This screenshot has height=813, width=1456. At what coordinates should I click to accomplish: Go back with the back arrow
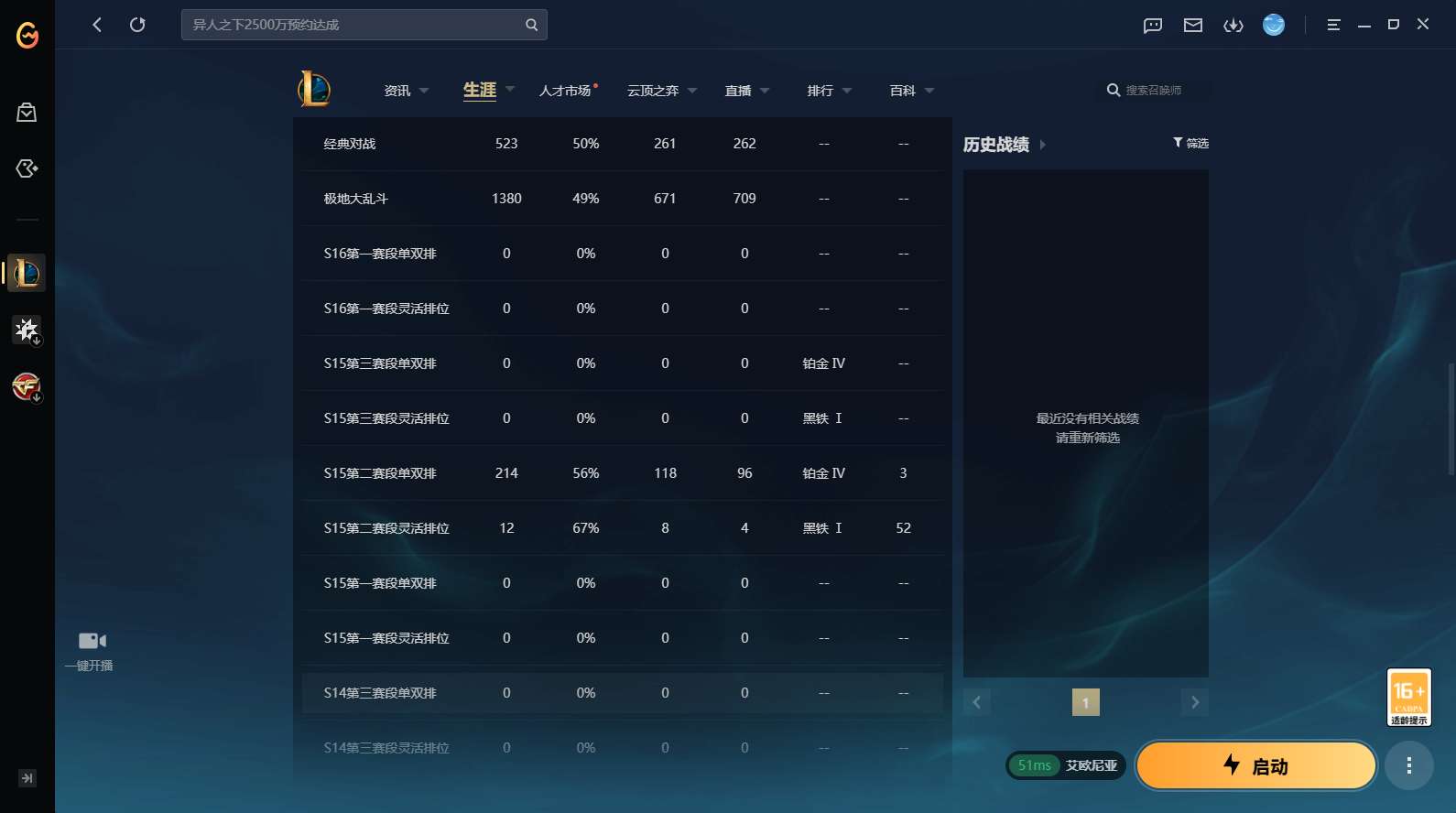[97, 25]
